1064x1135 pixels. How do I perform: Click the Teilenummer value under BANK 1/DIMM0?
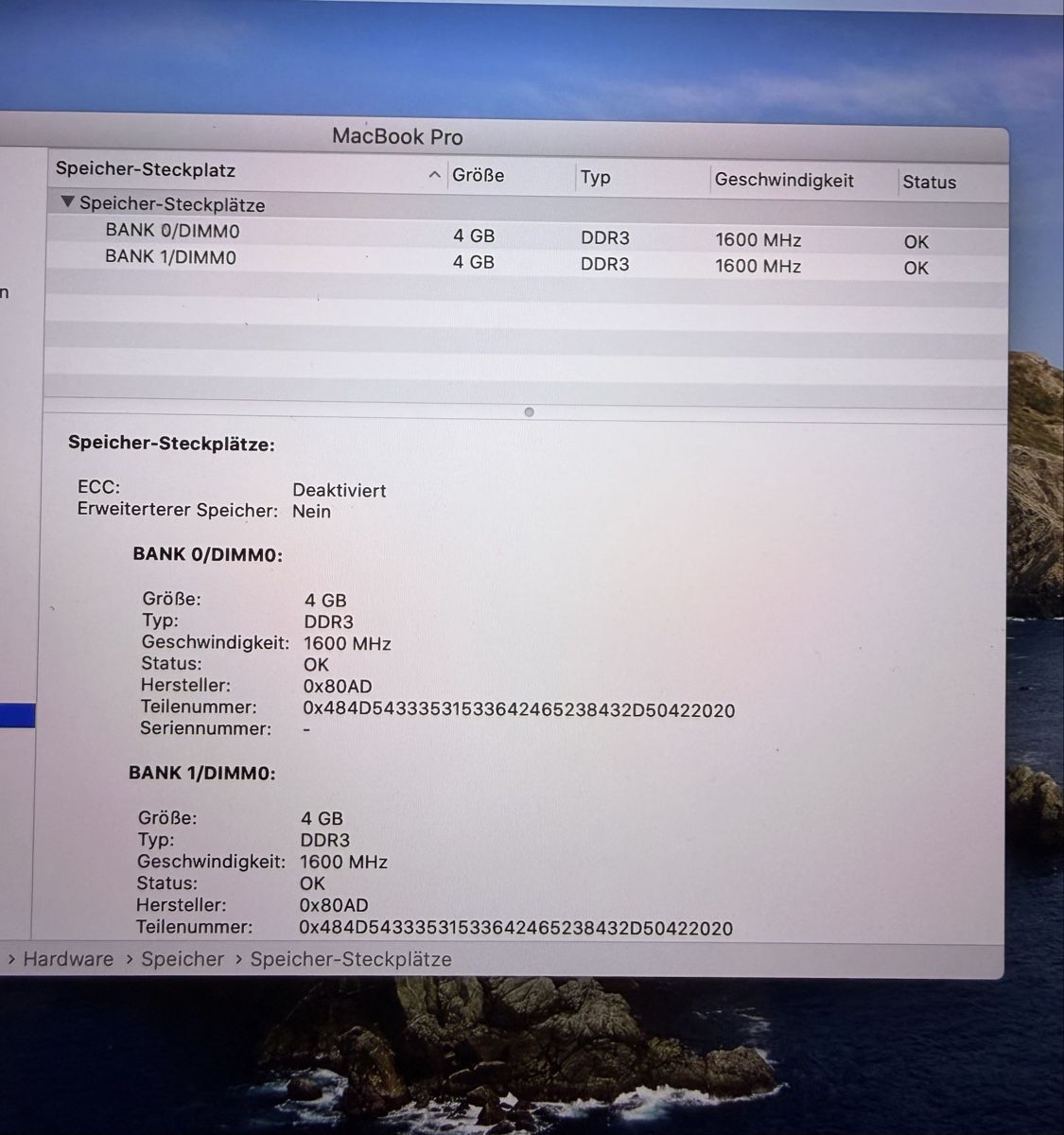pyautogui.click(x=516, y=929)
